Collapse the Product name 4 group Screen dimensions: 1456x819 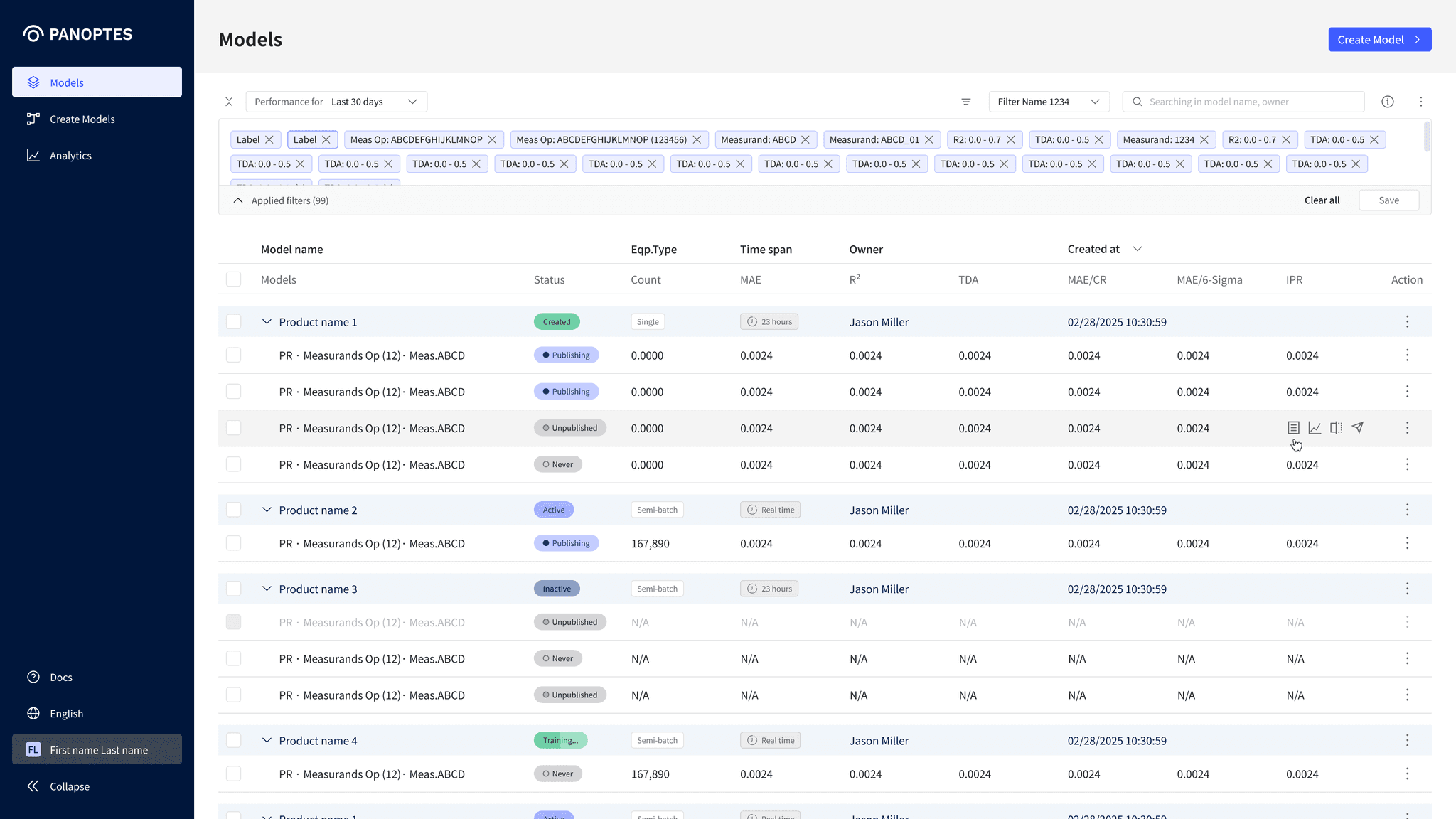click(x=267, y=741)
